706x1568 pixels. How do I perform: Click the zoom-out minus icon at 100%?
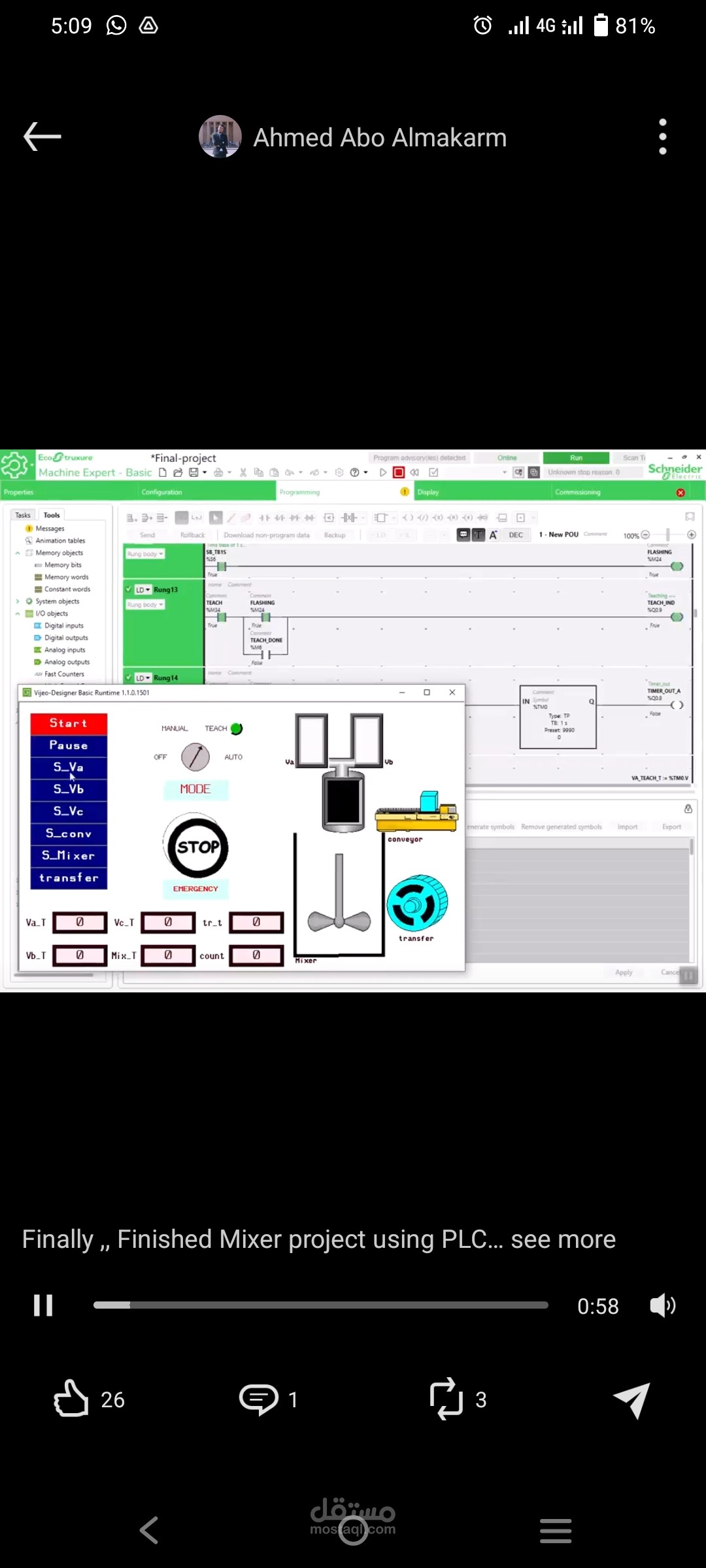point(645,535)
